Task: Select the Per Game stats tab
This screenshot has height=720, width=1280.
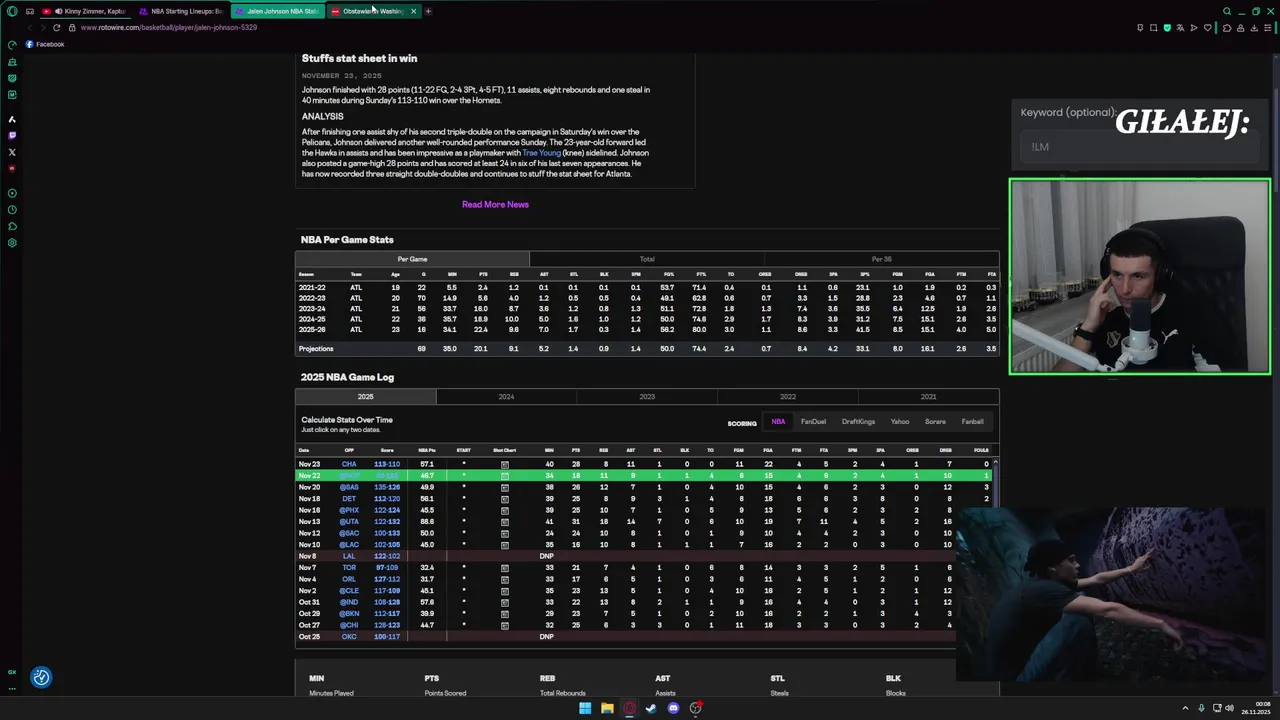Action: 412,259
